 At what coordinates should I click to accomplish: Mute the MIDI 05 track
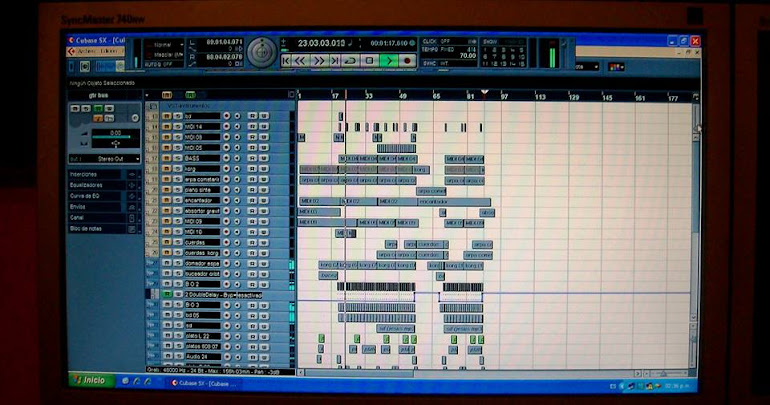tap(167, 147)
